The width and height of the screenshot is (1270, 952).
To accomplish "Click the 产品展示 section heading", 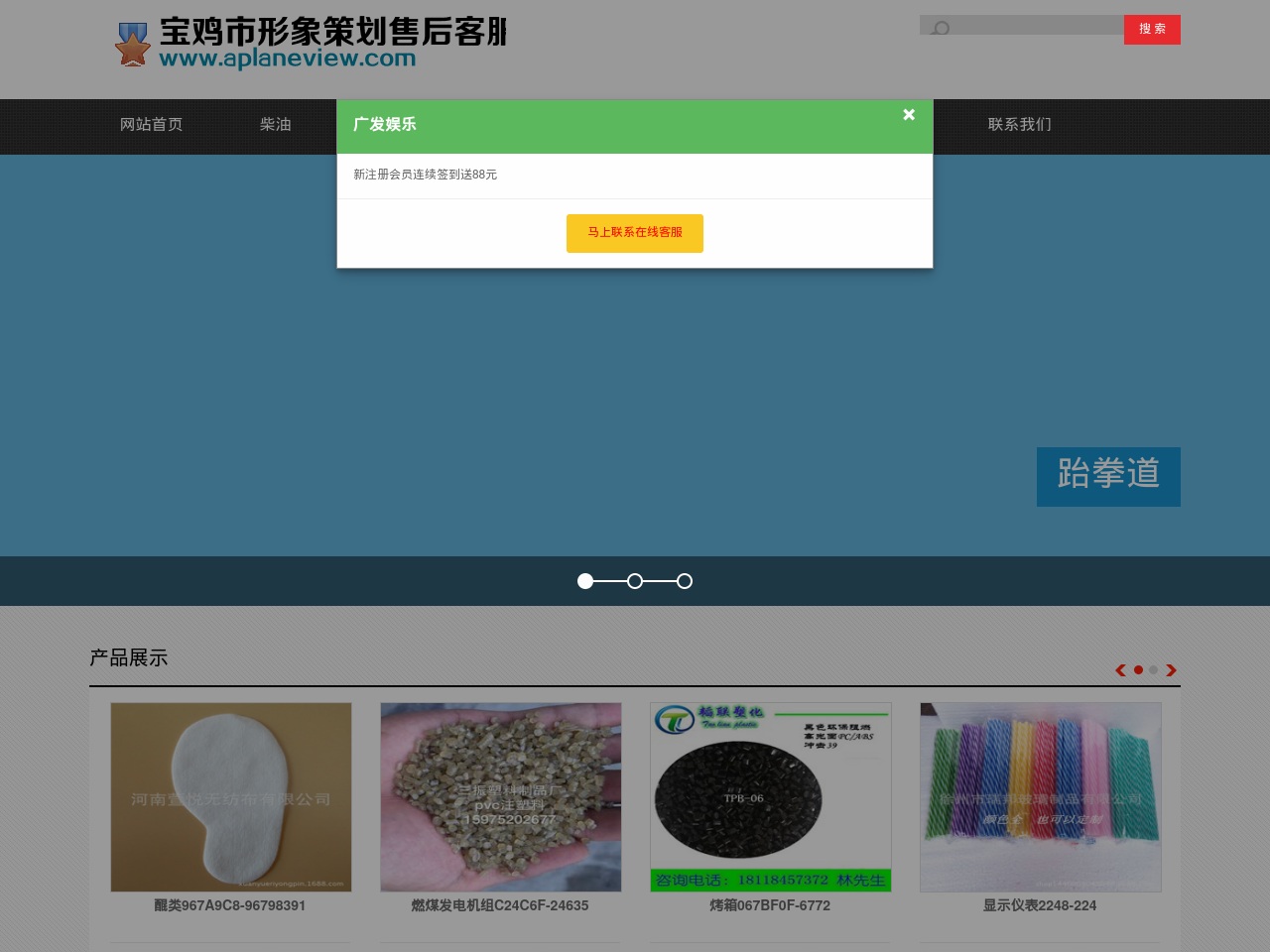I will [x=129, y=658].
